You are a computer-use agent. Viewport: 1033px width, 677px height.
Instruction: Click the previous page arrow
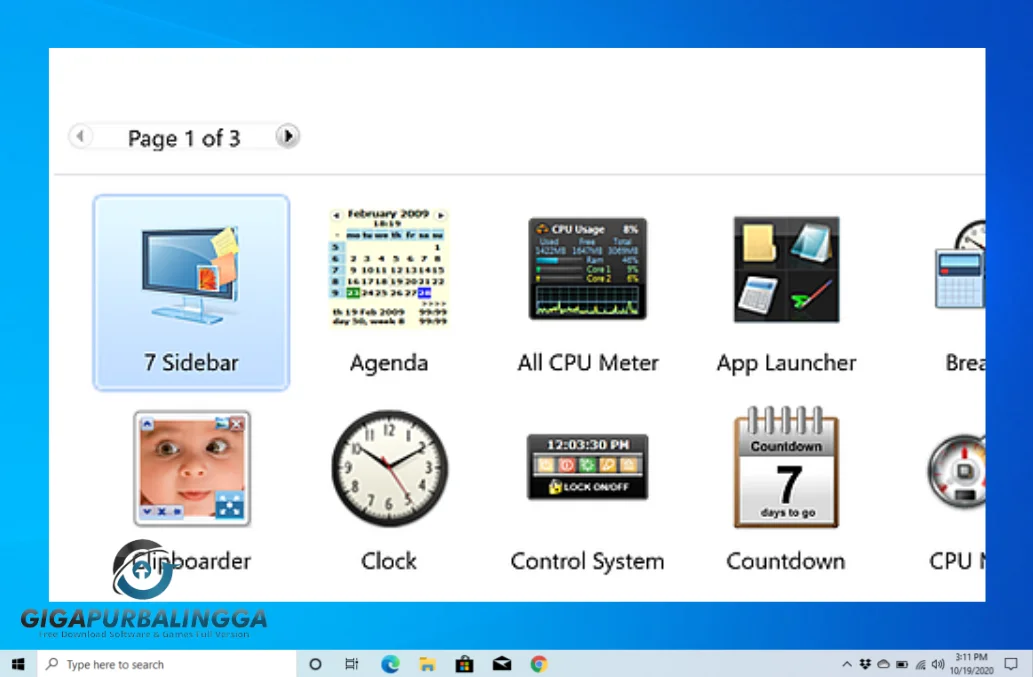[x=80, y=136]
